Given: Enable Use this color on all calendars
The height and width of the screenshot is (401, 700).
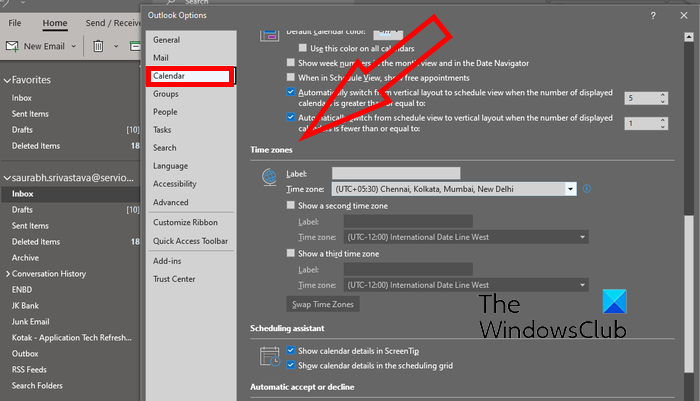Looking at the screenshot, I should tap(303, 48).
